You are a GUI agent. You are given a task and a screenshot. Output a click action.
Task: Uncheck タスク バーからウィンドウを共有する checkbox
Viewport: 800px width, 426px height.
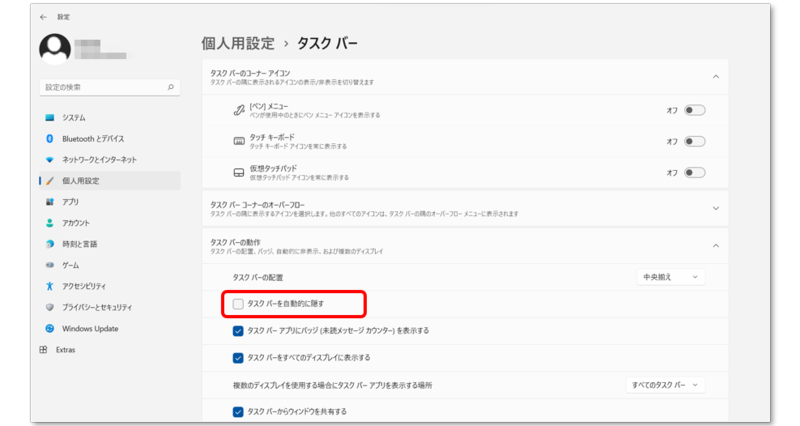point(238,412)
